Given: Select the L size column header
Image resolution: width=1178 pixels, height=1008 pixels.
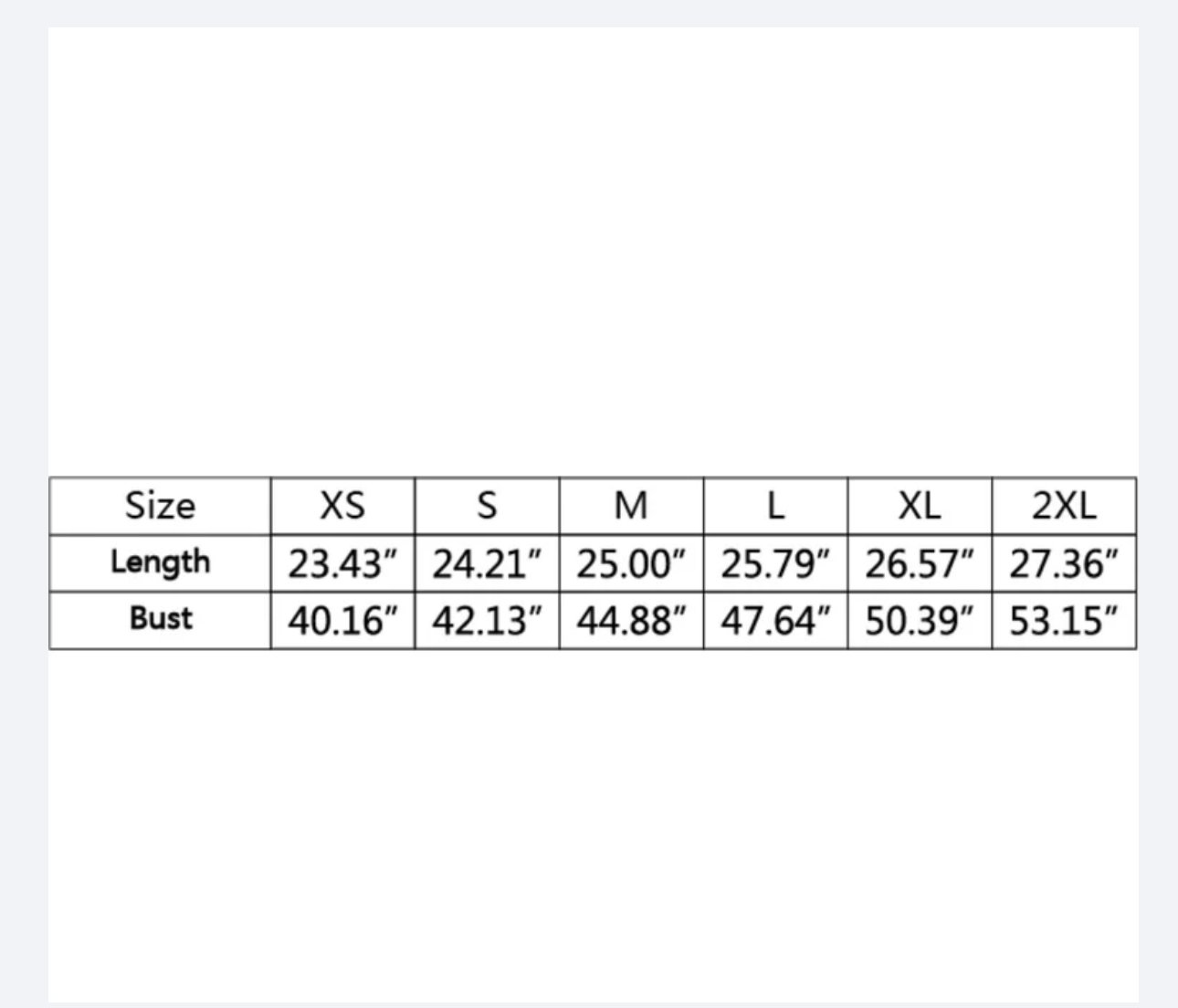Looking at the screenshot, I should click(775, 506).
